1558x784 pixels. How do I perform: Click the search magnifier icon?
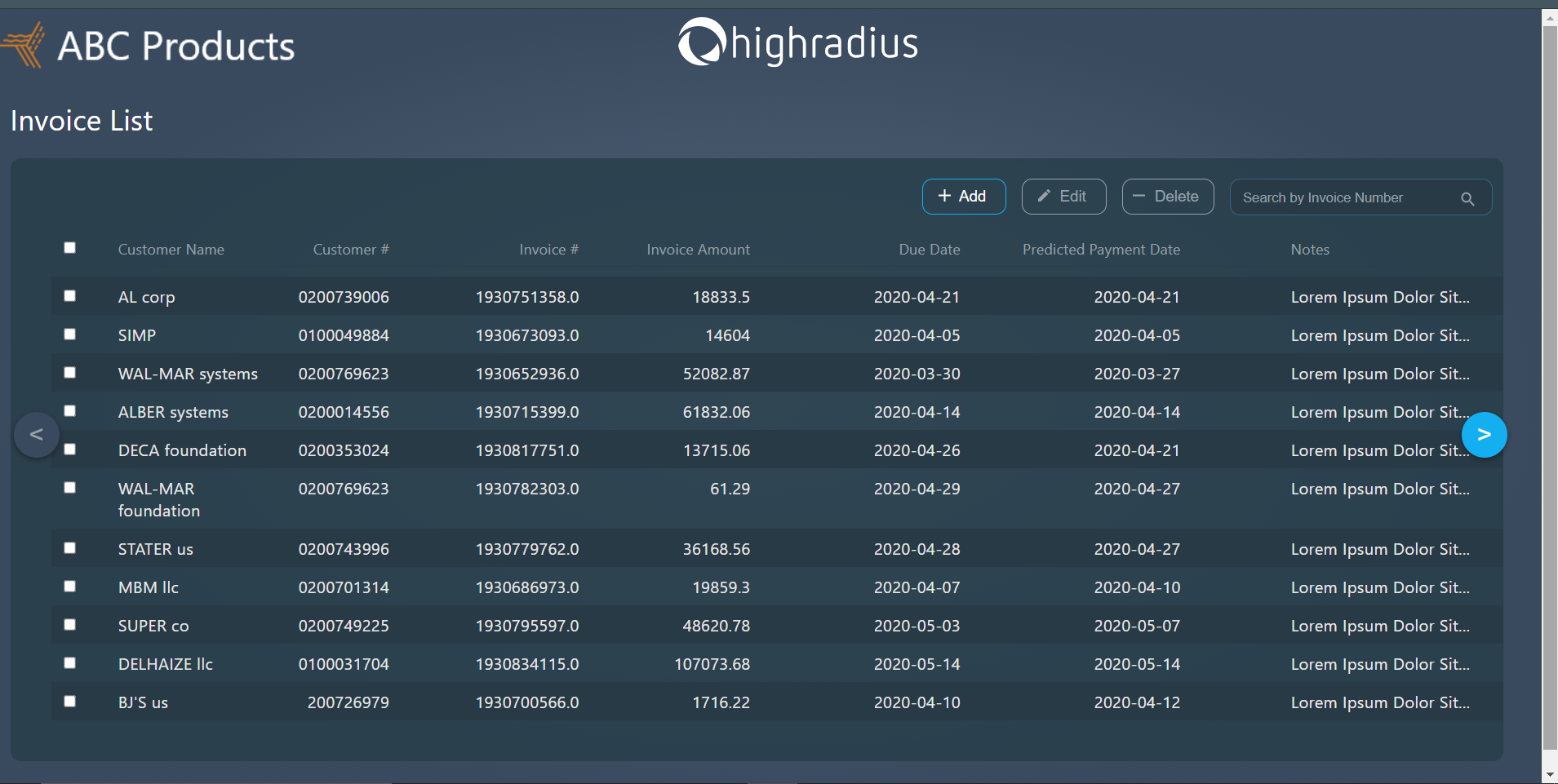coord(1467,197)
